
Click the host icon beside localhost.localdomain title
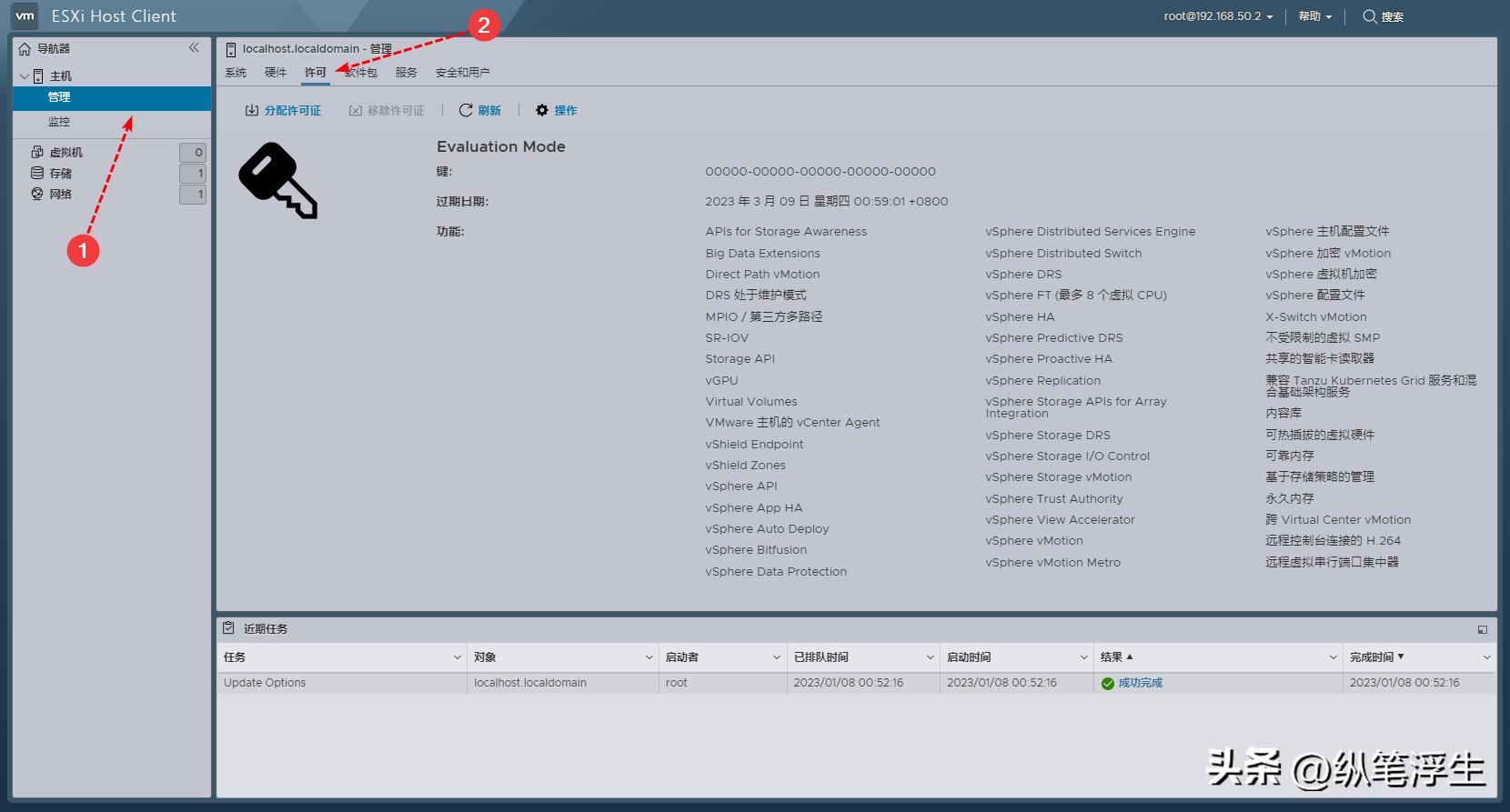coord(231,49)
